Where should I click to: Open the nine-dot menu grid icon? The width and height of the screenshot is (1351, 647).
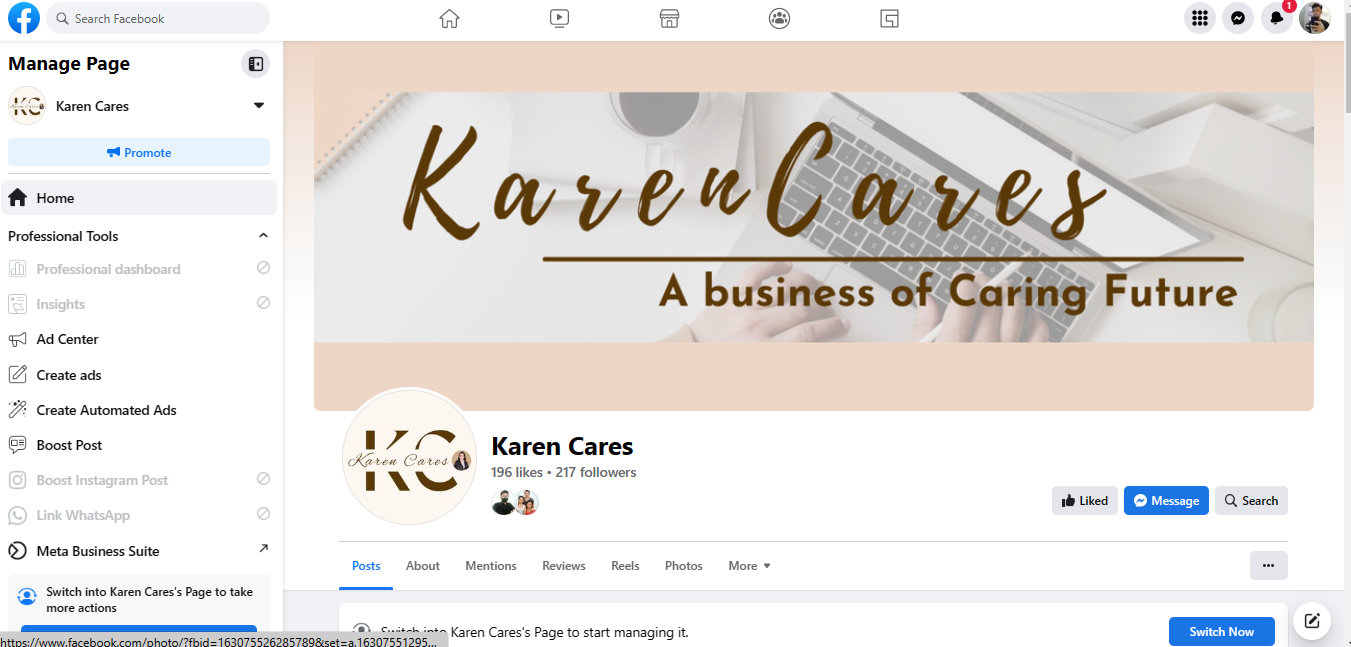1200,18
